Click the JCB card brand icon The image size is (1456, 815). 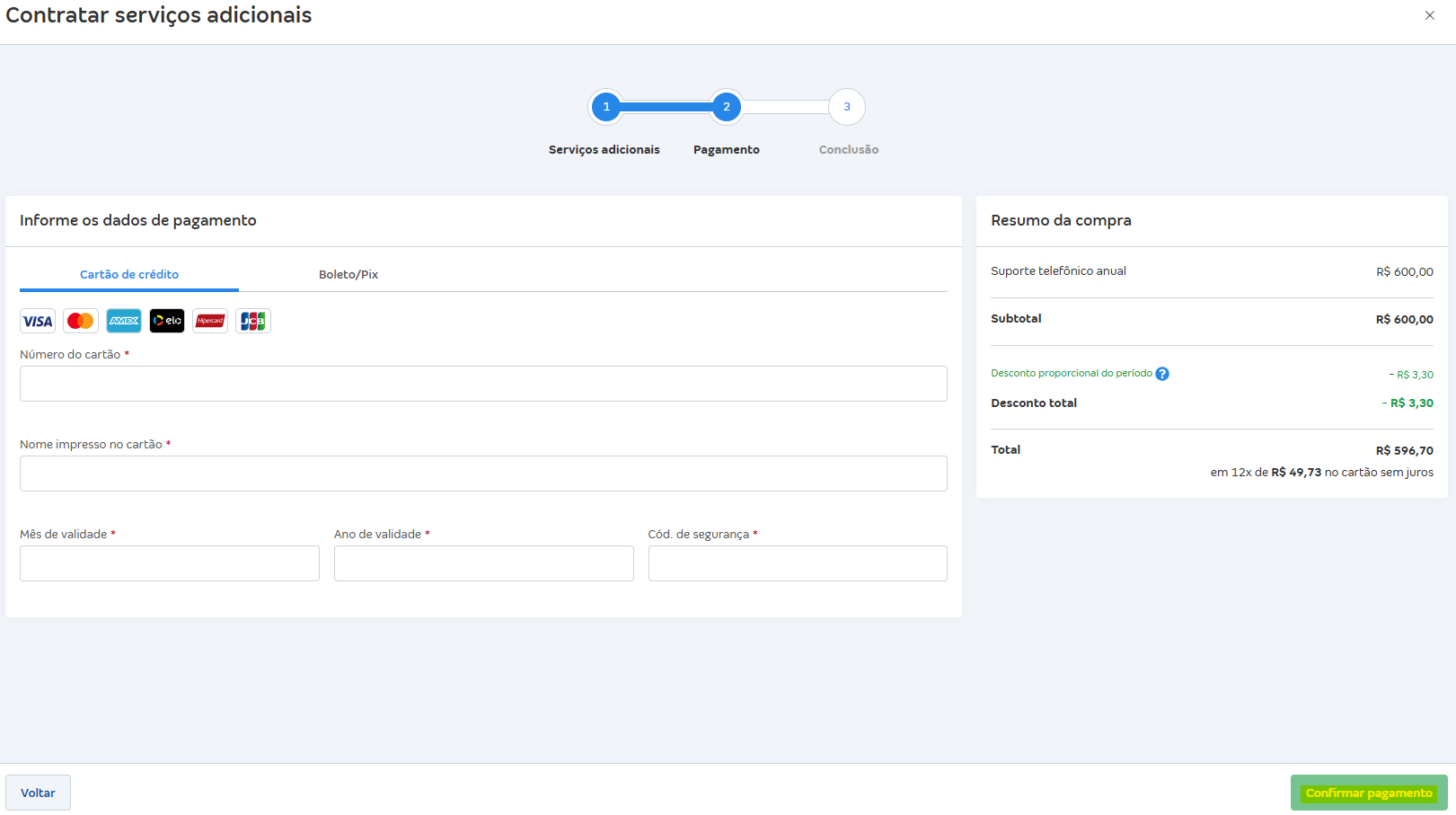[253, 321]
